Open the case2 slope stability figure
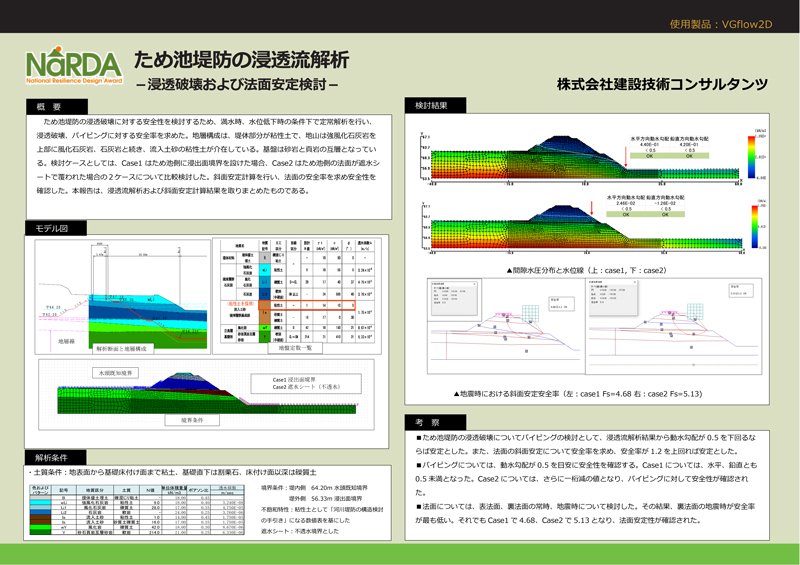800x565 pixels. tap(673, 326)
